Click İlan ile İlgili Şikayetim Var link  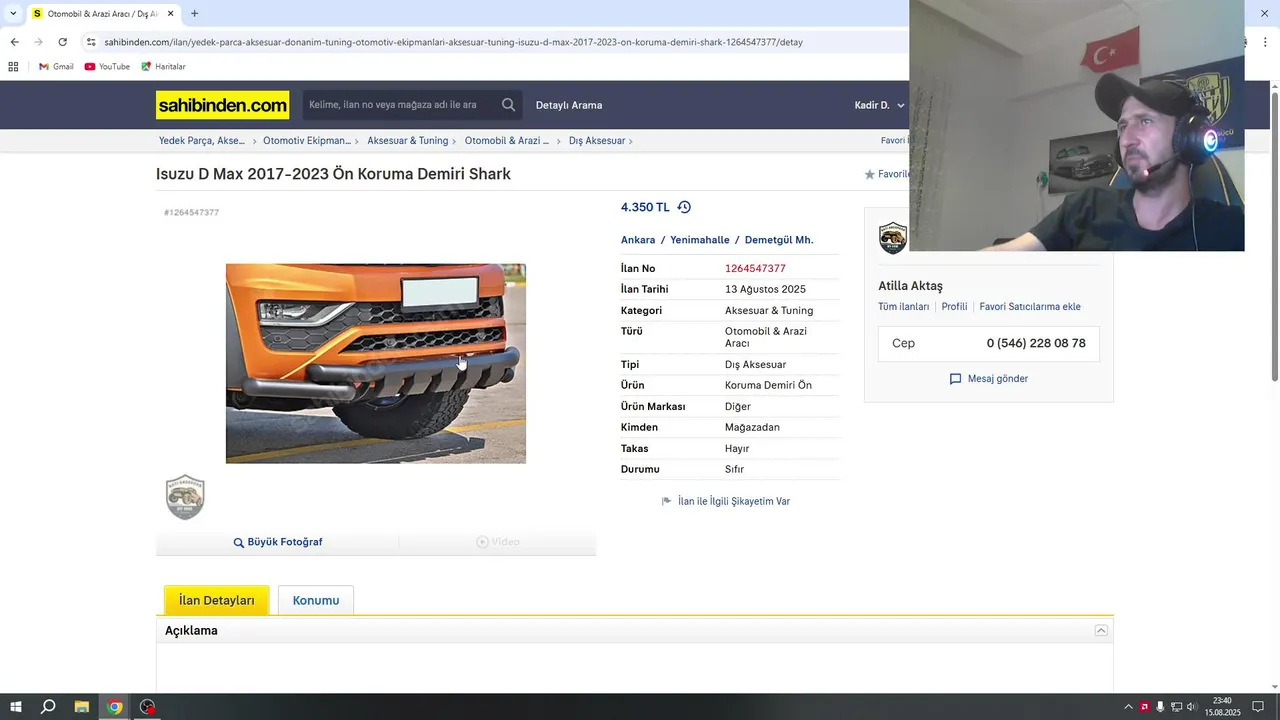tap(734, 501)
